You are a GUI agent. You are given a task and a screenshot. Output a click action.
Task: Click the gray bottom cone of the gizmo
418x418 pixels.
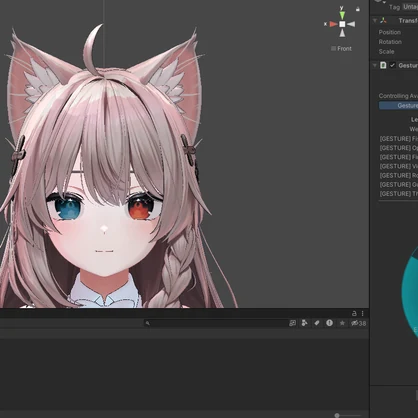tap(342, 33)
